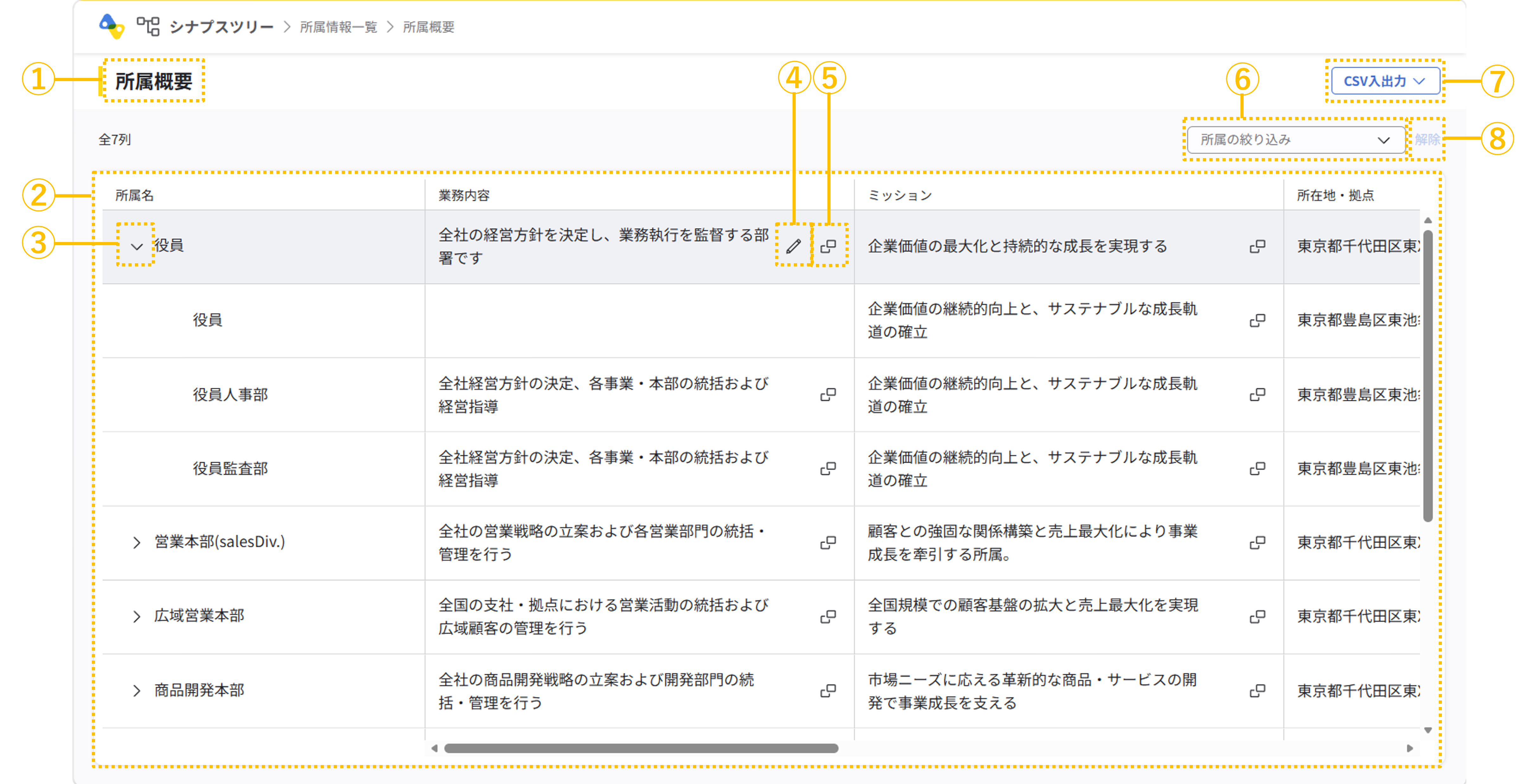Click the 全7列 column count text

pos(114,139)
